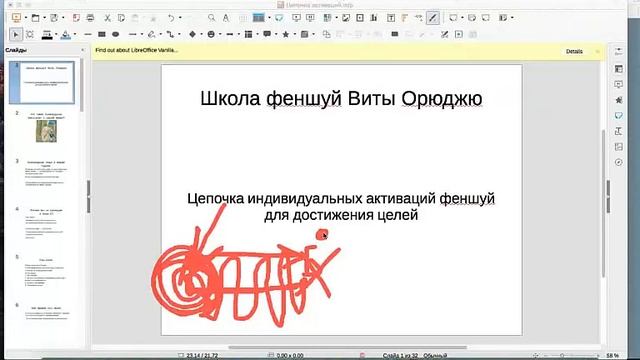640x360 pixels.
Task: Click the Save document icon
Action: click(x=54, y=18)
